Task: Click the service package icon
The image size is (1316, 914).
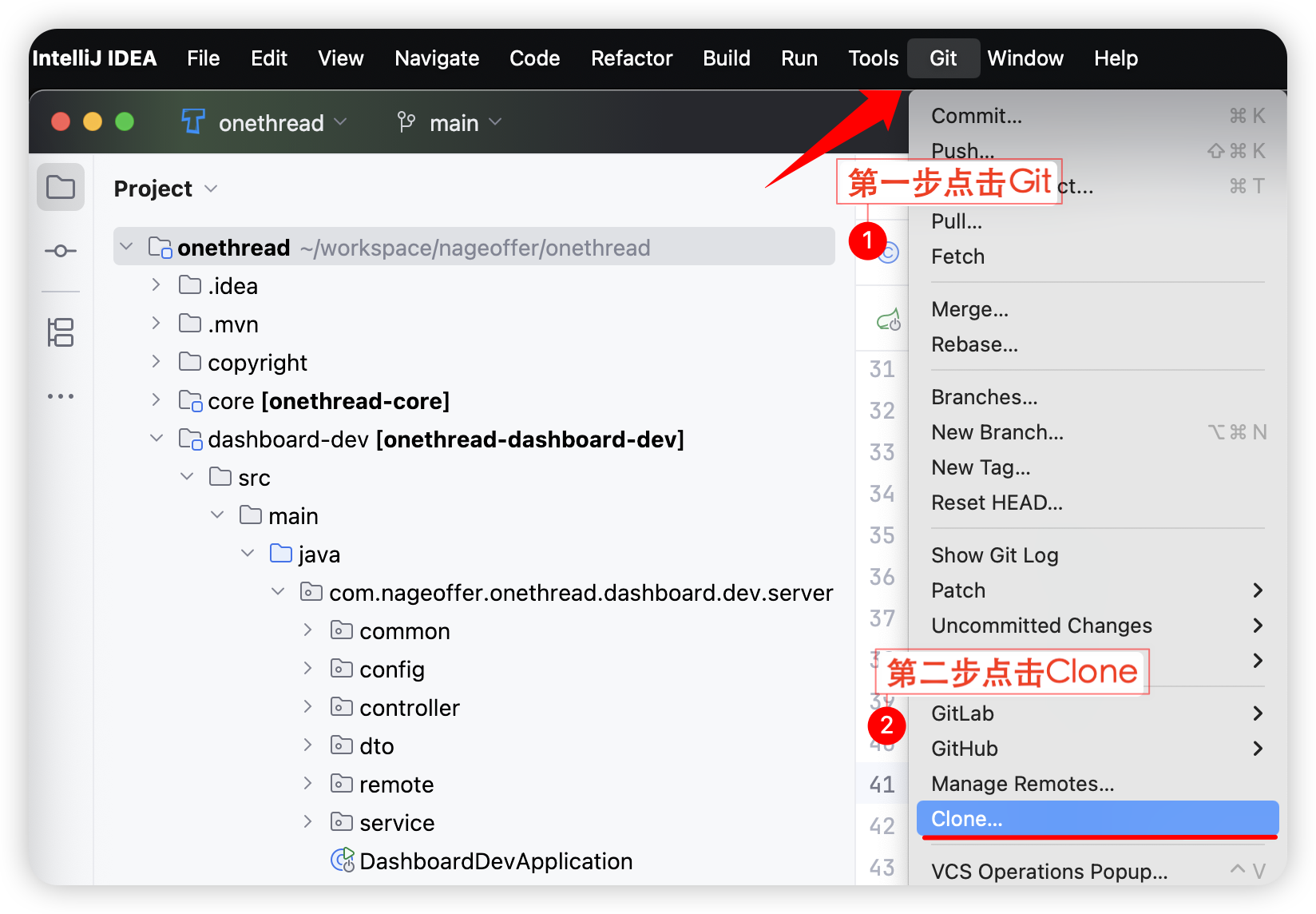Action: (x=342, y=822)
